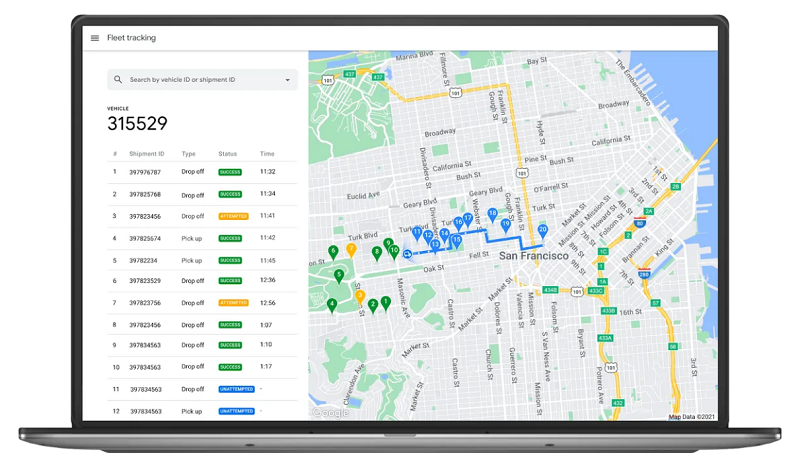Select blue map marker 16
Image resolution: width=800 pixels, height=465 pixels.
[x=458, y=224]
